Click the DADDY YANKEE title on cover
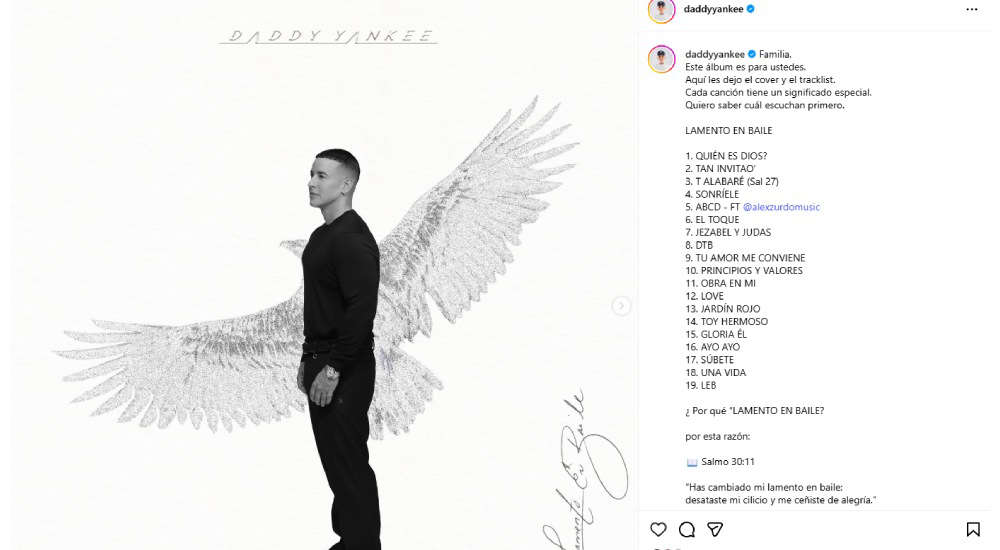The image size is (1000, 550). pyautogui.click(x=330, y=36)
